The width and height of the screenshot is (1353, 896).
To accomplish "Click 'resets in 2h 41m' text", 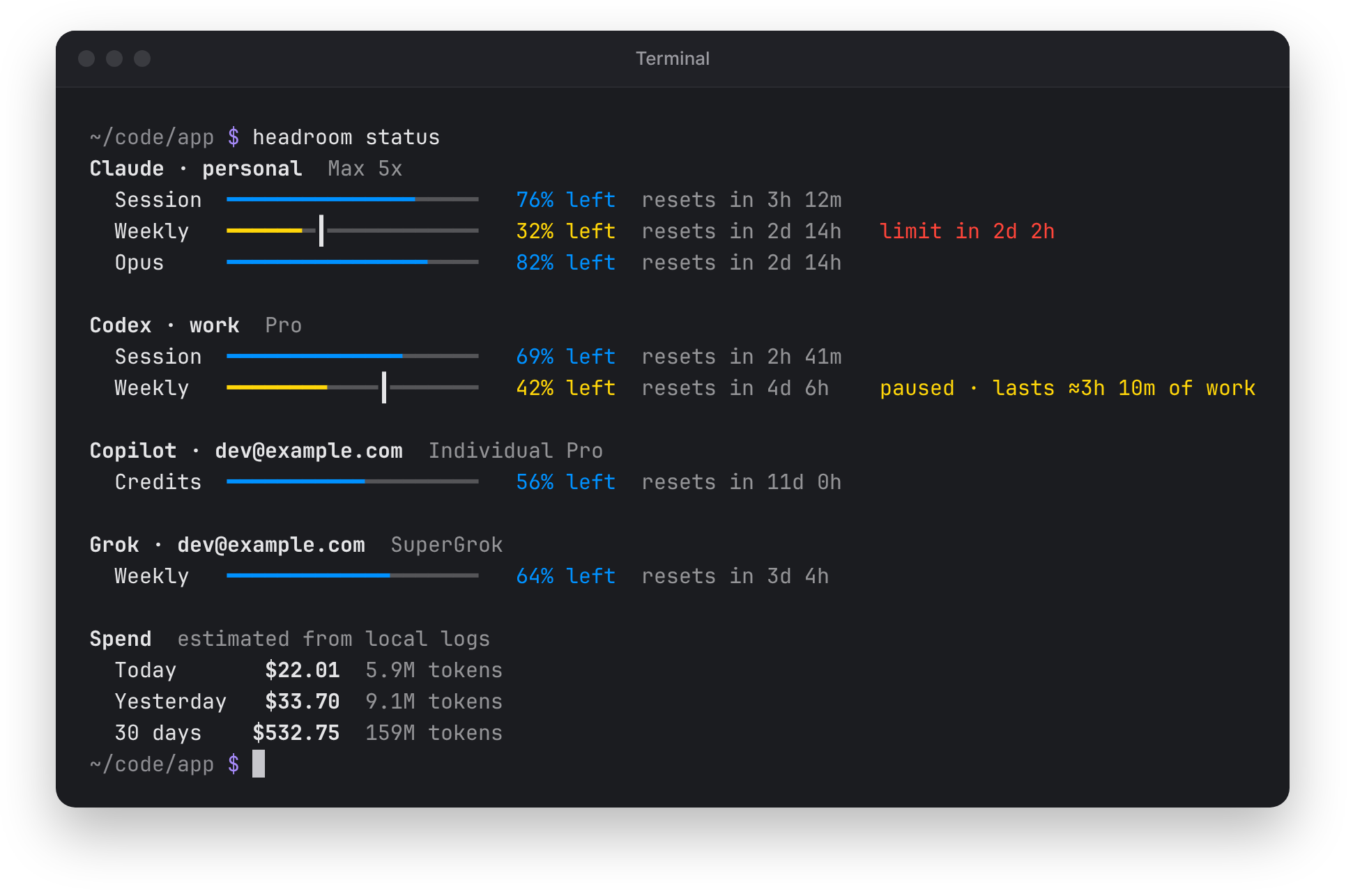I will coord(742,357).
